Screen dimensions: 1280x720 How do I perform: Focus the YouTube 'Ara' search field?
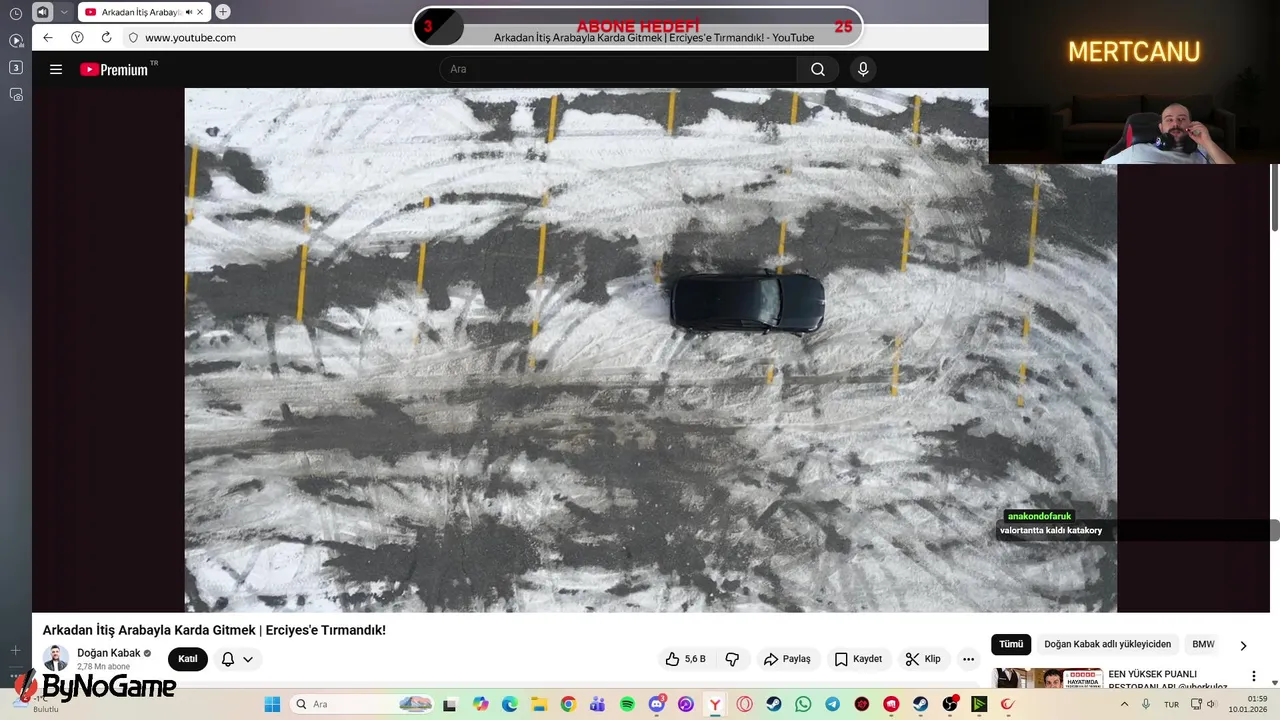click(x=618, y=69)
